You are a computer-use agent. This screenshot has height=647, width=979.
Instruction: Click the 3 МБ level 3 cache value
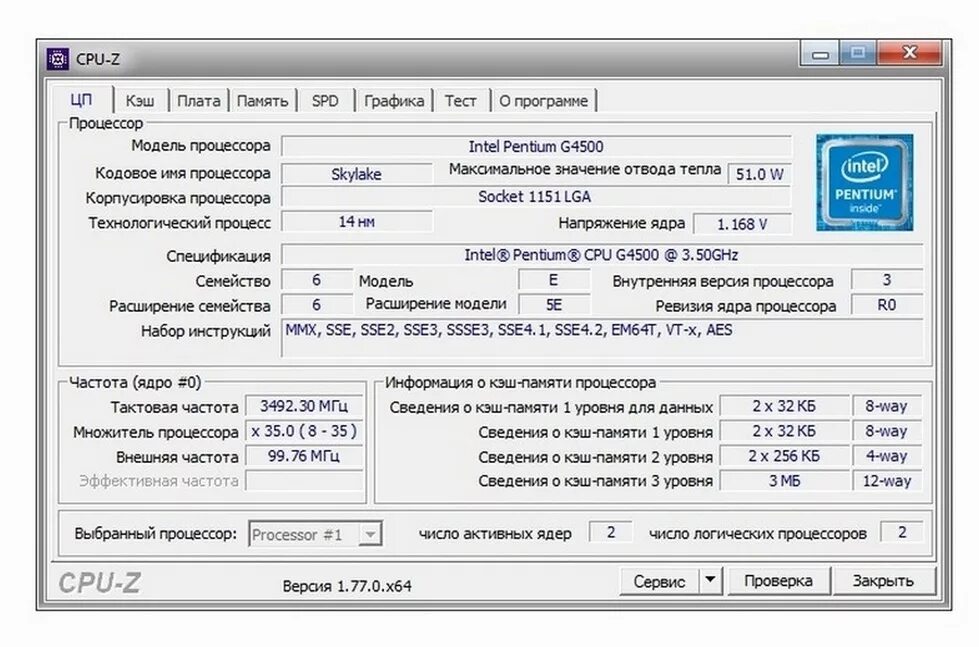point(784,481)
